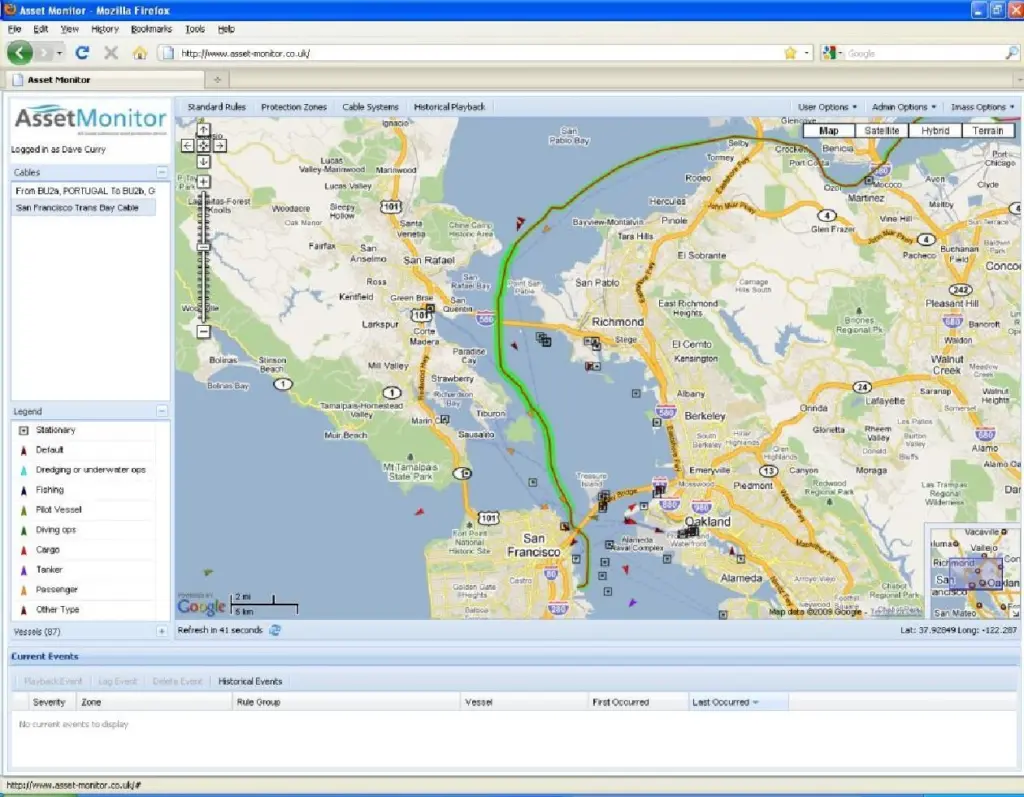
Task: Select San Francisco Trans Bay Cable
Action: 84,208
